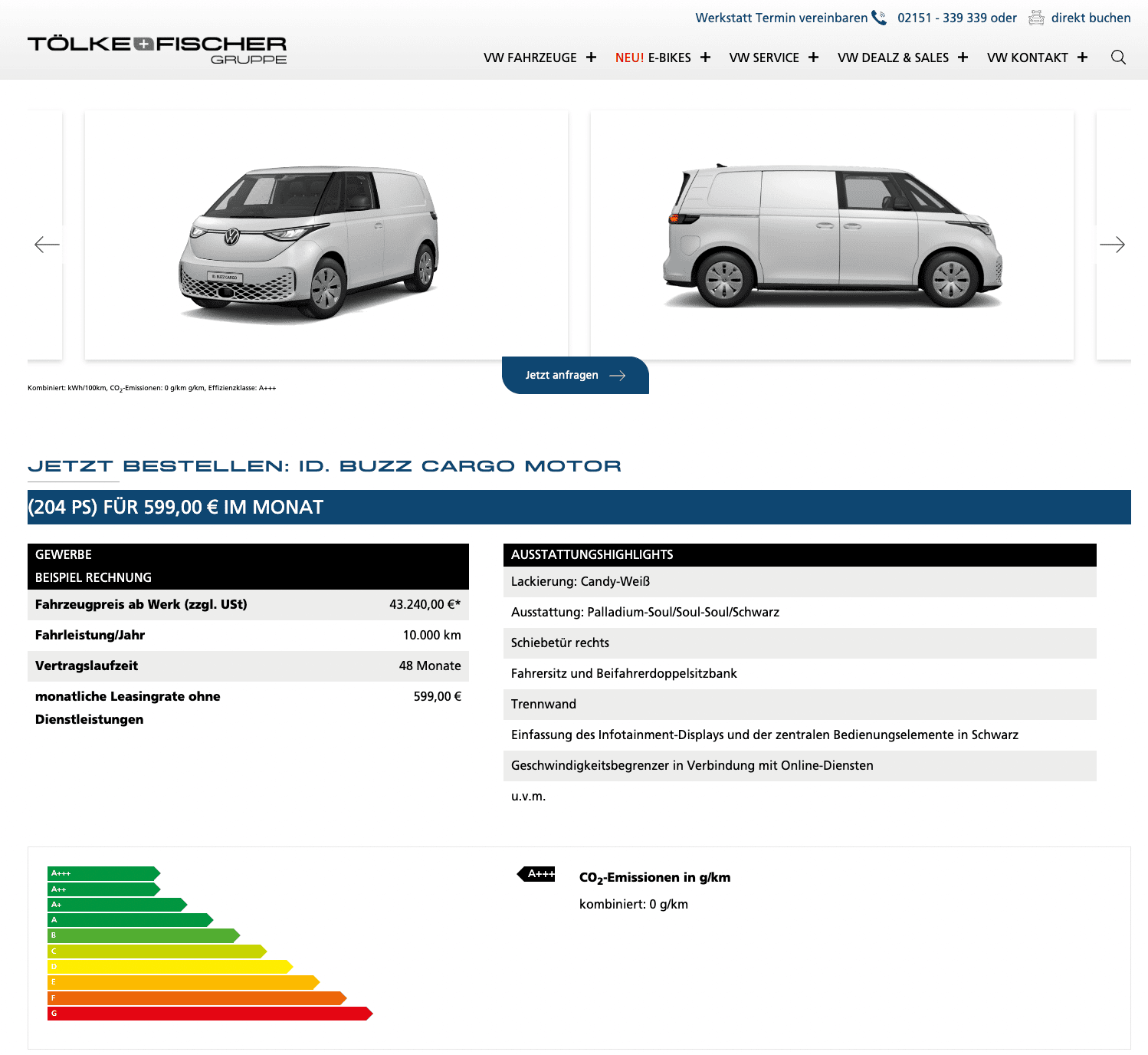This screenshot has width=1148, height=1055.
Task: Go to previous slide with left arrow
Action: coord(47,245)
